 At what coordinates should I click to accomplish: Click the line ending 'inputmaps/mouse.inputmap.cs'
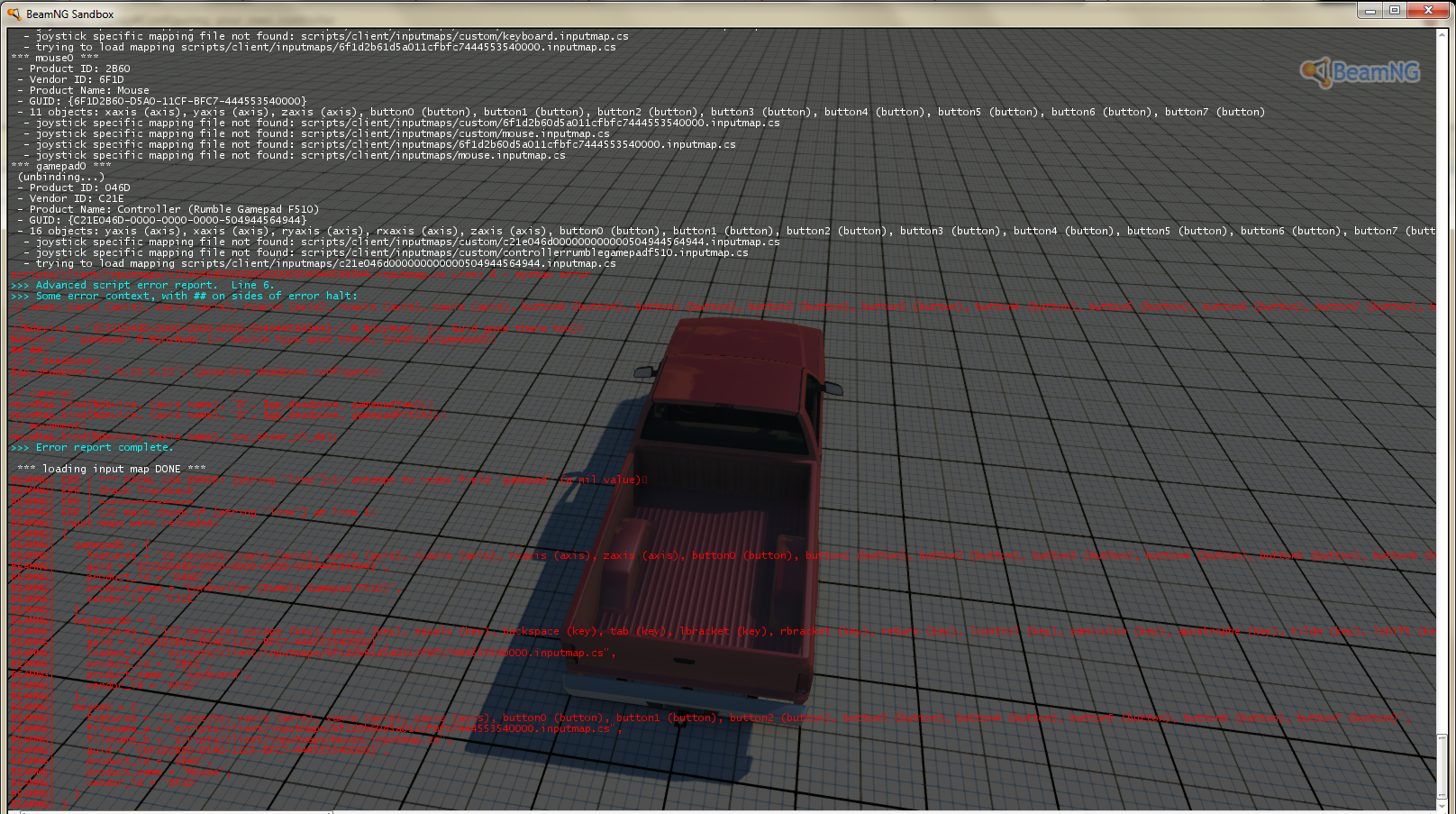(x=295, y=155)
